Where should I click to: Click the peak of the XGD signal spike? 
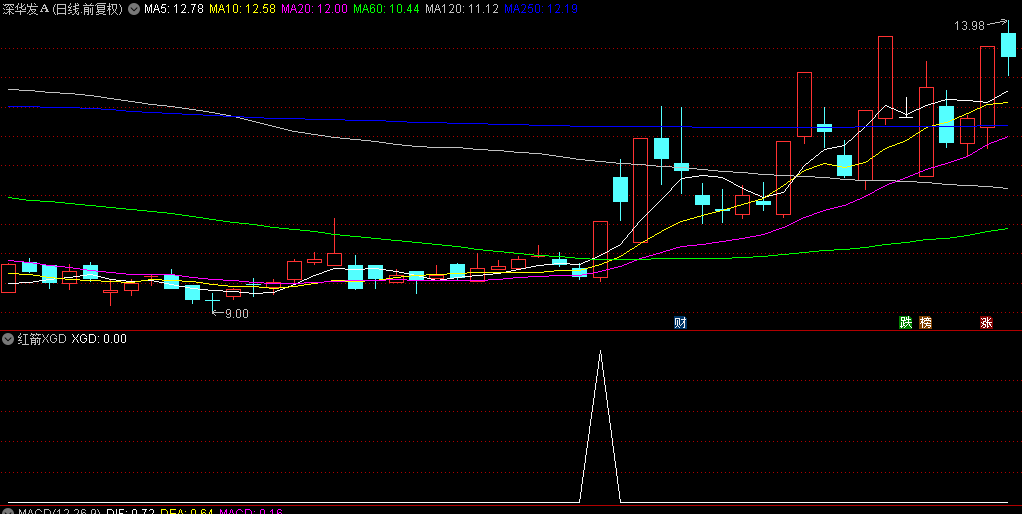(600, 352)
